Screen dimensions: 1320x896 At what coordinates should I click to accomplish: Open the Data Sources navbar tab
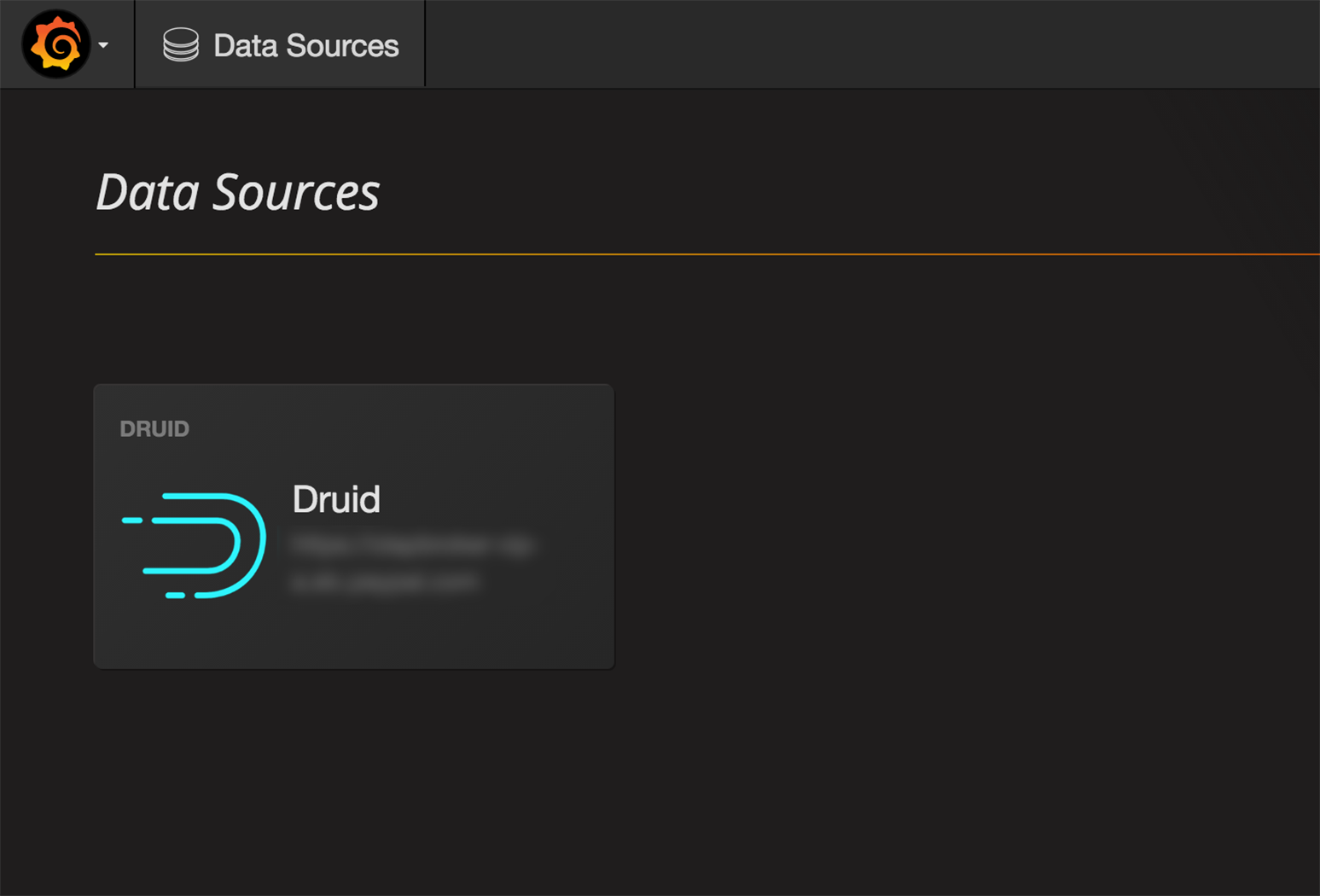coord(280,44)
